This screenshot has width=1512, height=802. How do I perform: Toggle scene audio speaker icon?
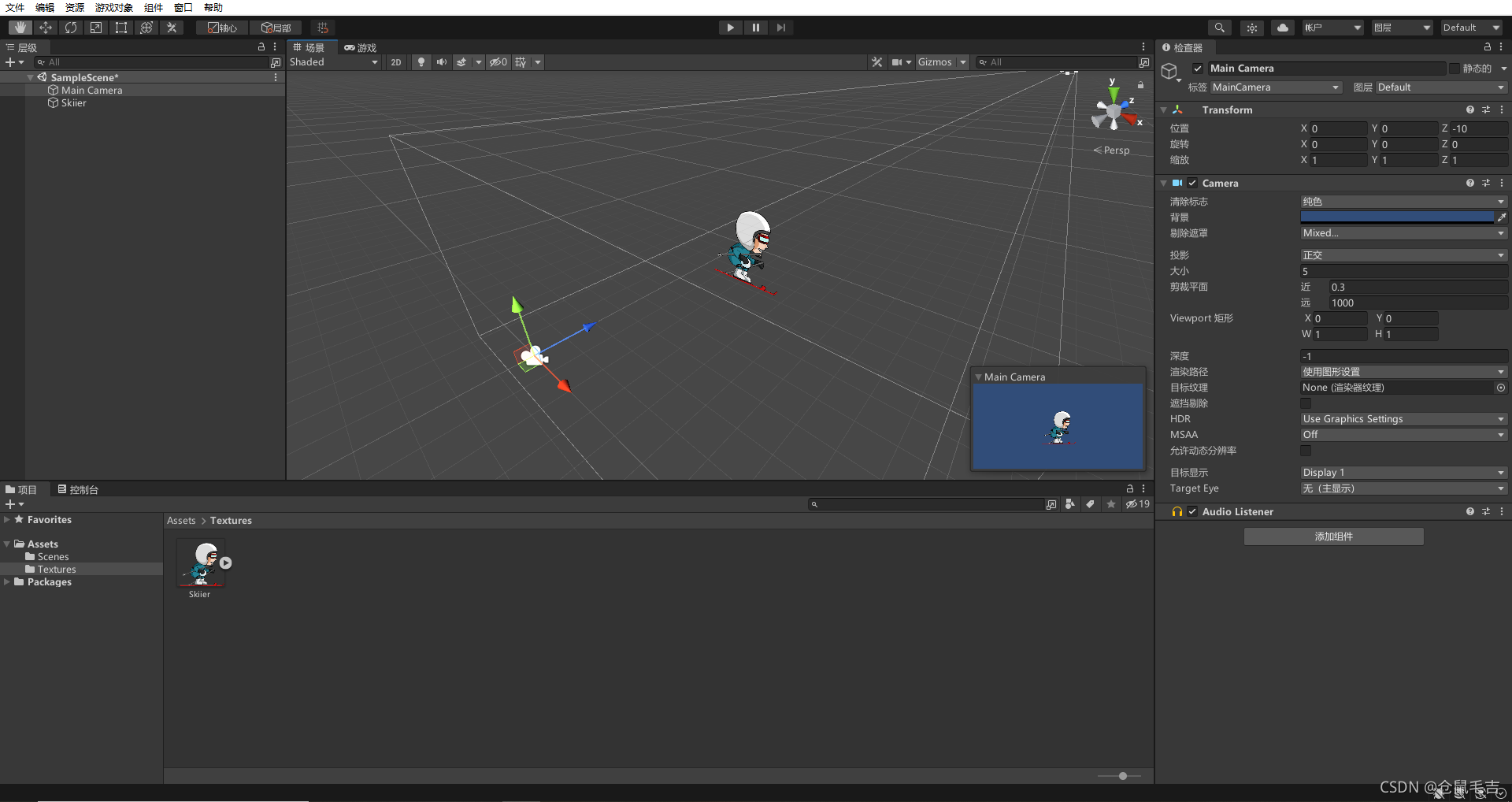tap(442, 62)
